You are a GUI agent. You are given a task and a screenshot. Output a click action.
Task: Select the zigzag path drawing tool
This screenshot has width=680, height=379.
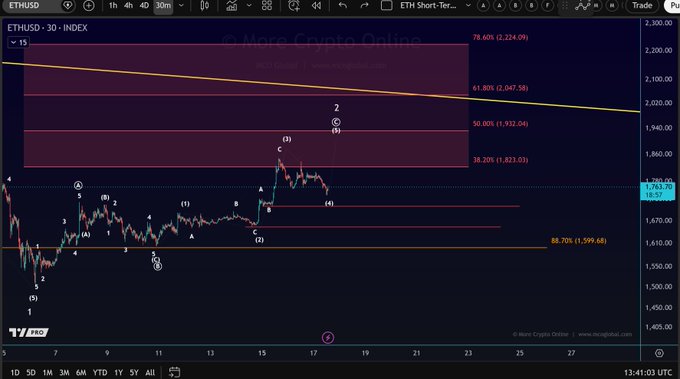(x=582, y=6)
